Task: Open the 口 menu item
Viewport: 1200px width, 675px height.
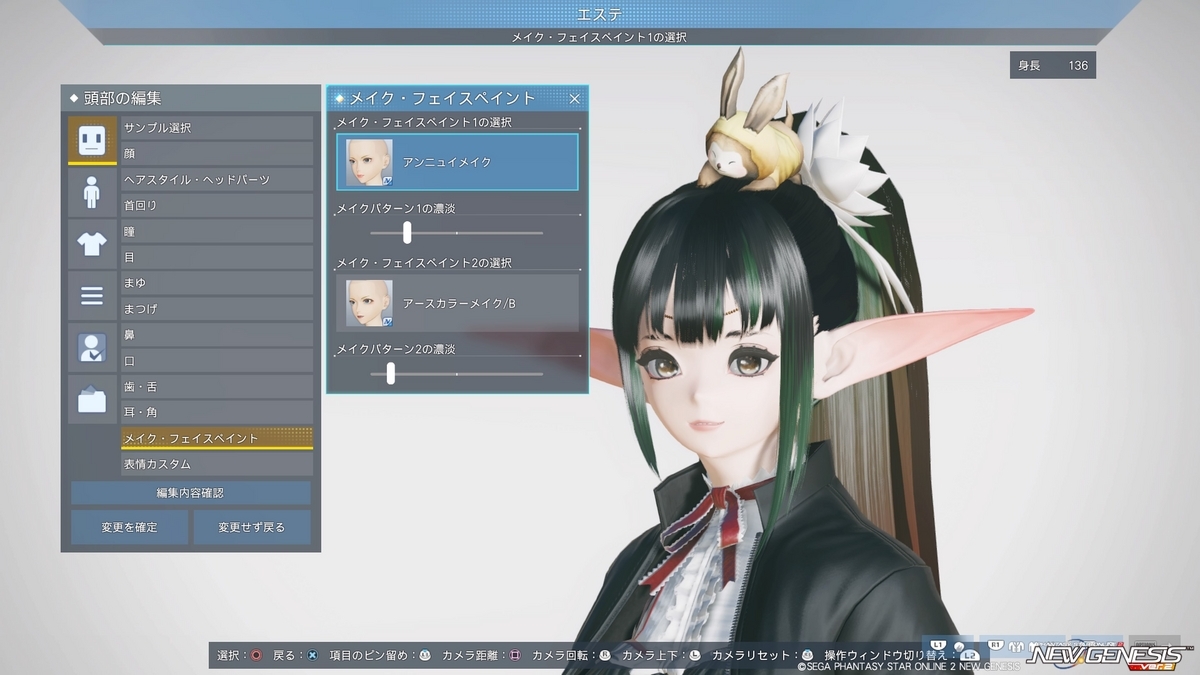Action: click(217, 361)
